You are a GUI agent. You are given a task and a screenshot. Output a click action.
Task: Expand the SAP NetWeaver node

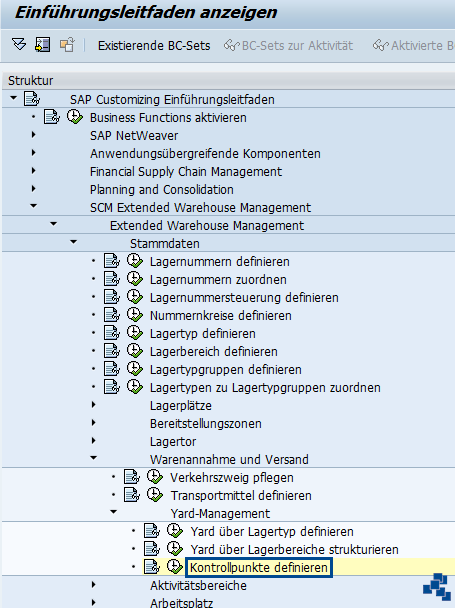(x=33, y=135)
